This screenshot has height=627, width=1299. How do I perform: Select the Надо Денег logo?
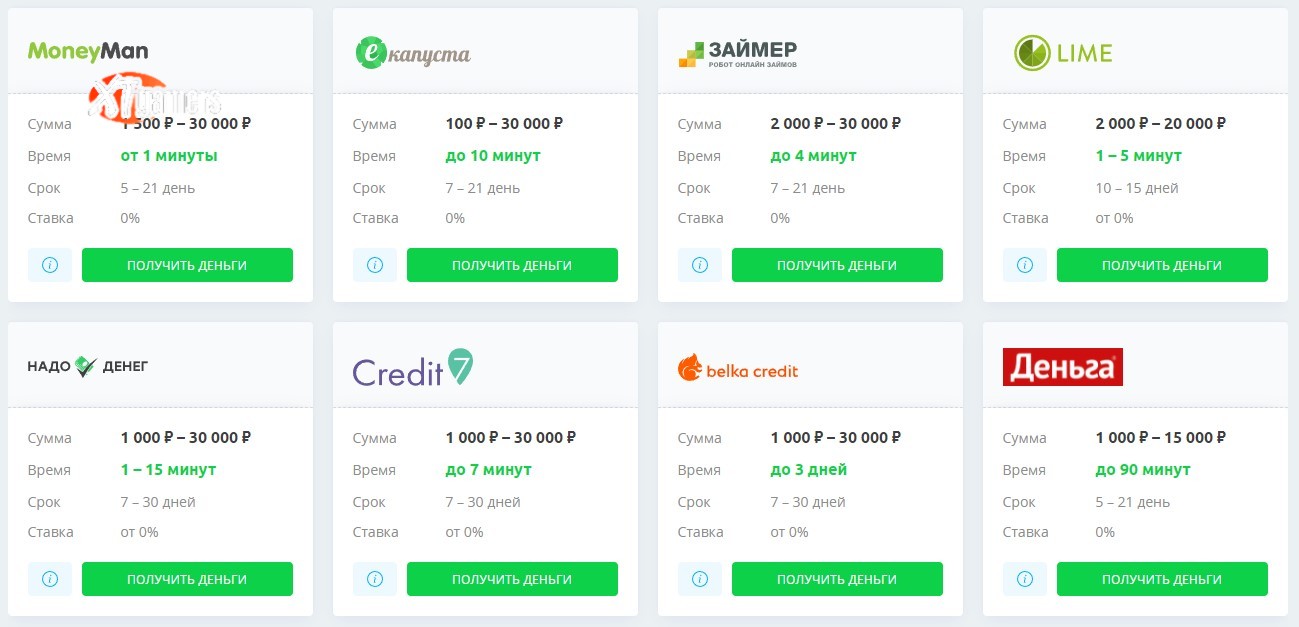[x=88, y=366]
